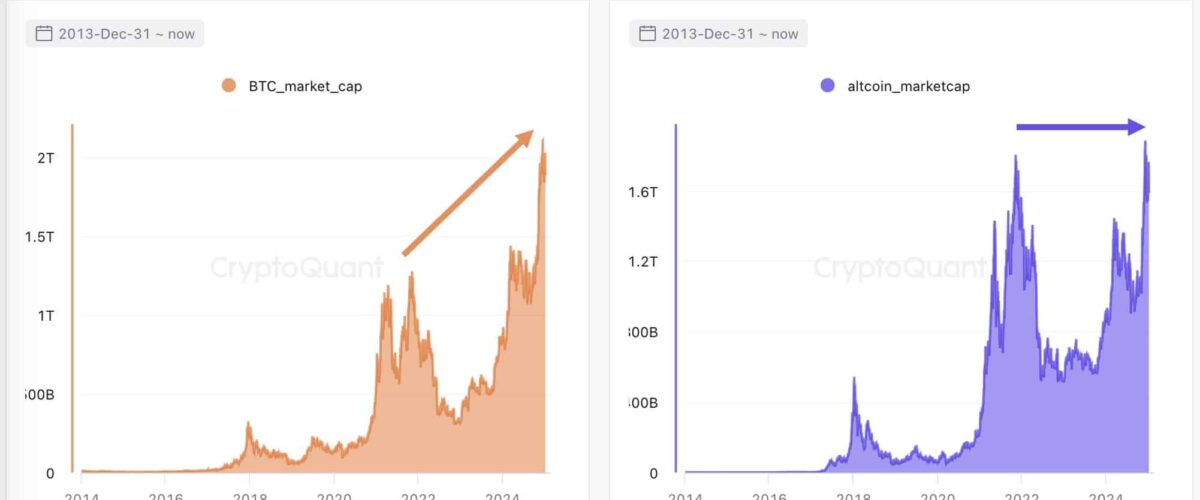Screen dimensions: 1200x500
Task: Click the 1.5T y-axis label on the BTC chart
Action: click(40, 237)
